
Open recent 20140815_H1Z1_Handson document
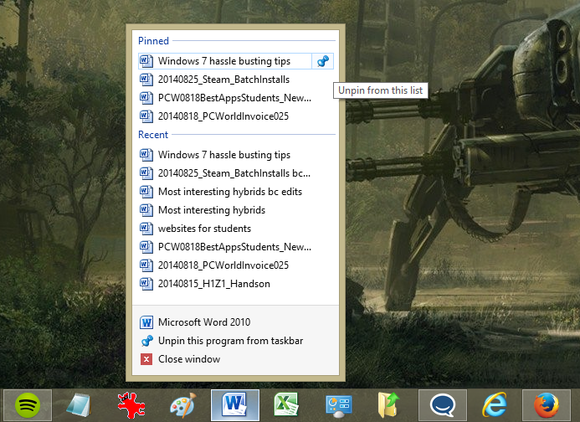tap(225, 284)
